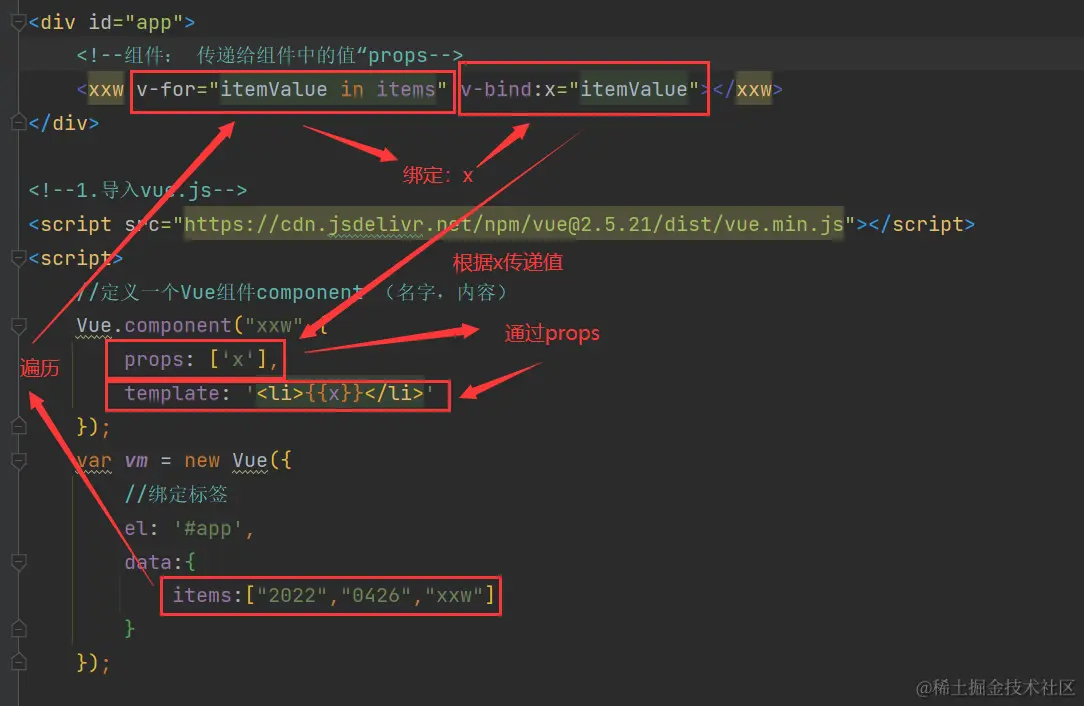1084x706 pixels.
Task: Open the cdn.jsdelivr.net vue.min.js URL
Action: click(514, 224)
